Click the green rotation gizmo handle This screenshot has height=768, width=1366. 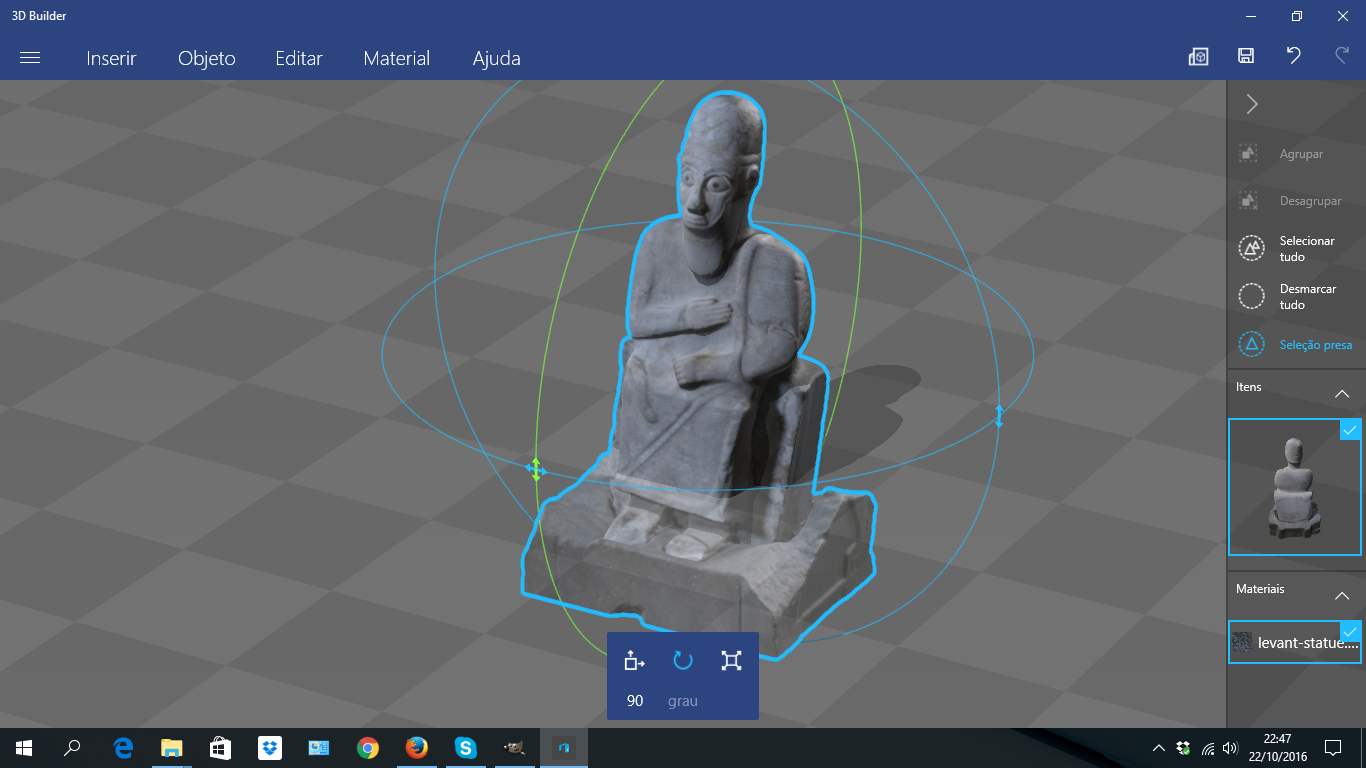pos(536,469)
